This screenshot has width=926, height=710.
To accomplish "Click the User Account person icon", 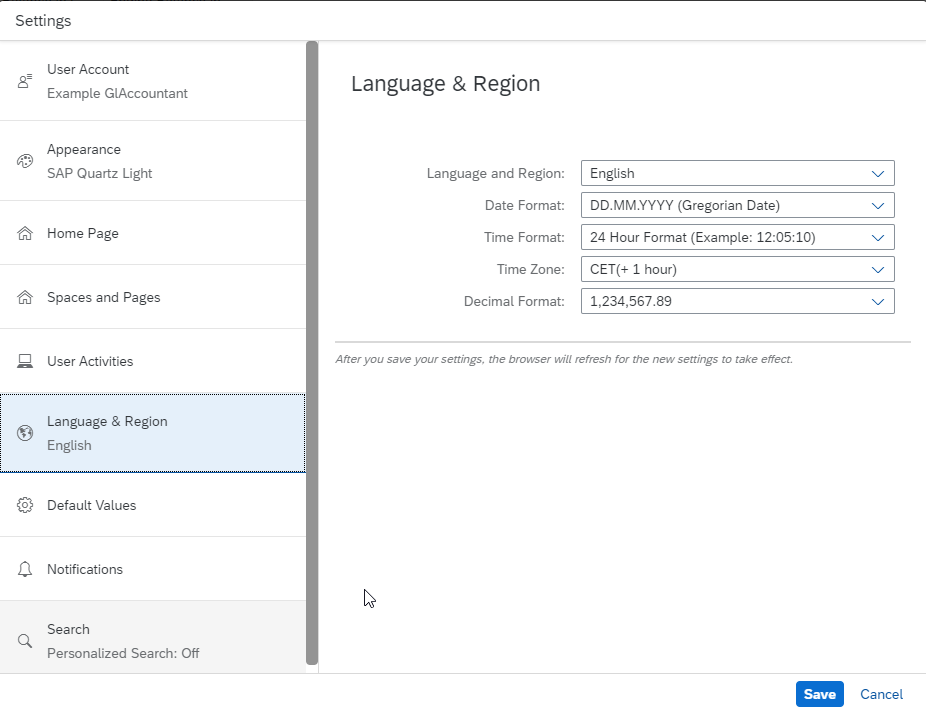I will click(x=25, y=81).
